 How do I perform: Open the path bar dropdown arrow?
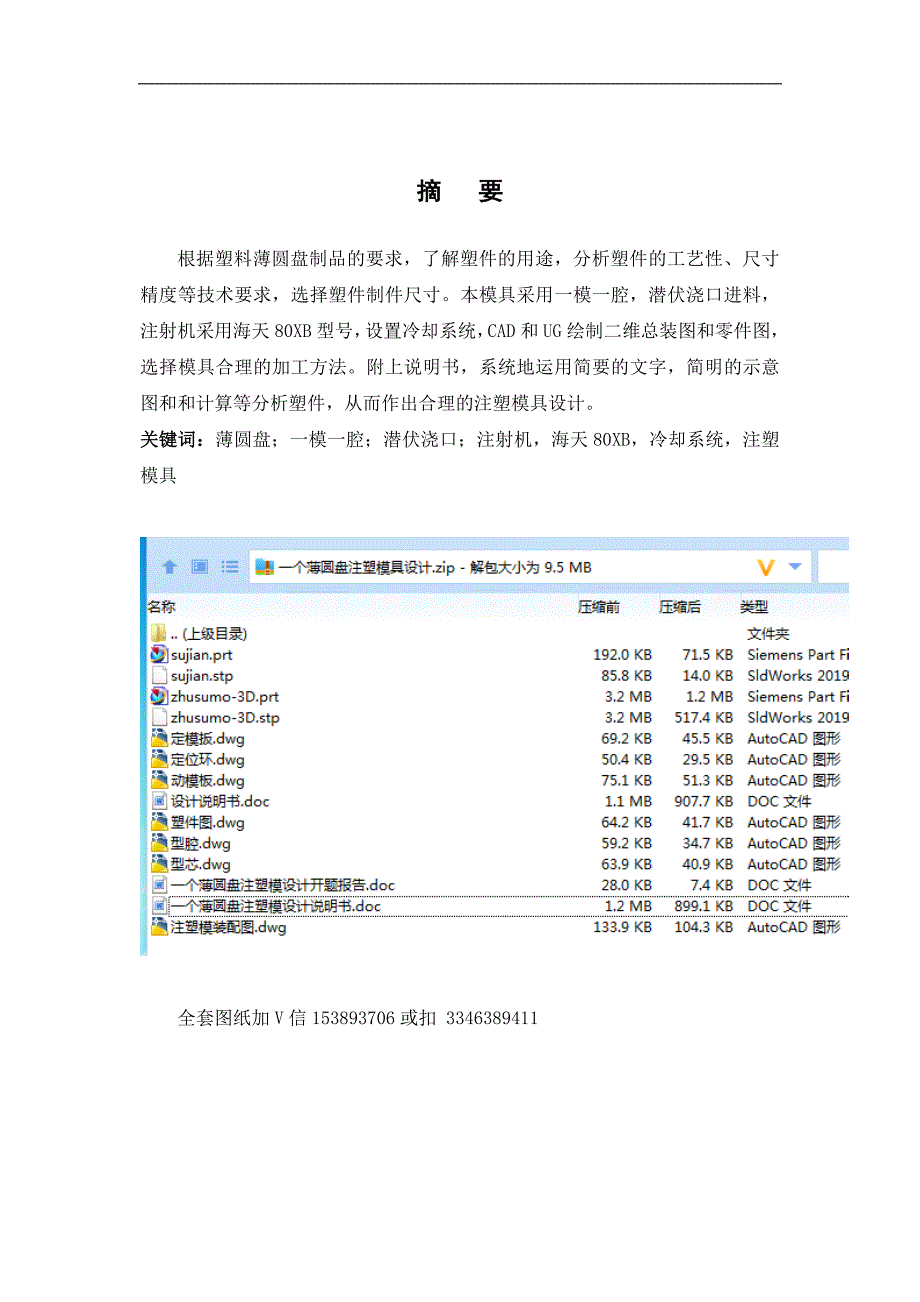795,567
